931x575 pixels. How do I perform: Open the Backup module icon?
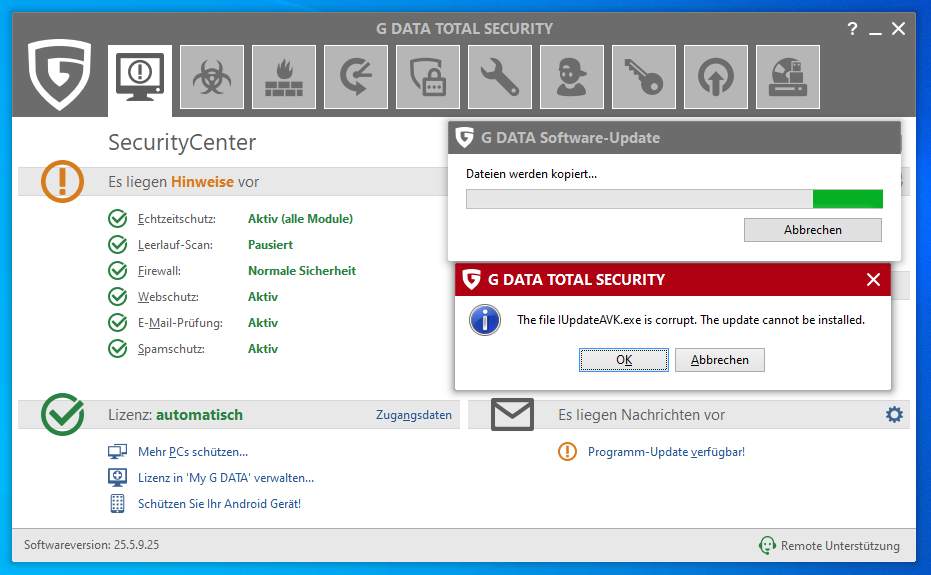(x=356, y=77)
